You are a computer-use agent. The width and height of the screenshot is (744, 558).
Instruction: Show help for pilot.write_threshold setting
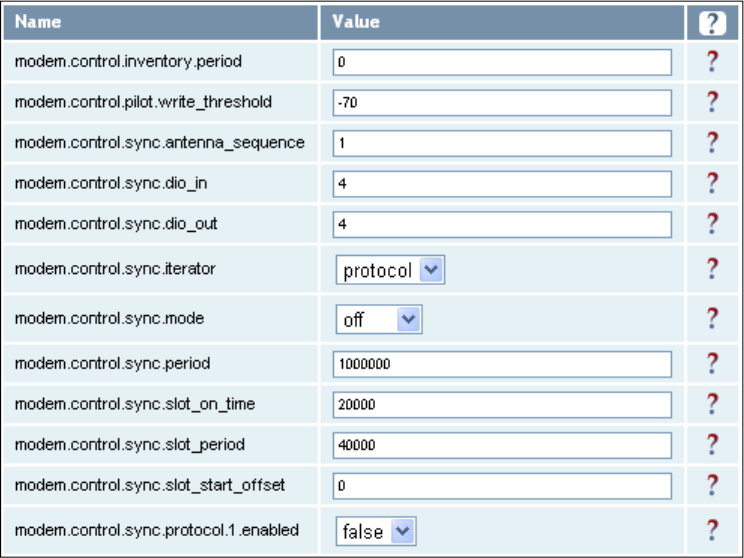point(712,102)
